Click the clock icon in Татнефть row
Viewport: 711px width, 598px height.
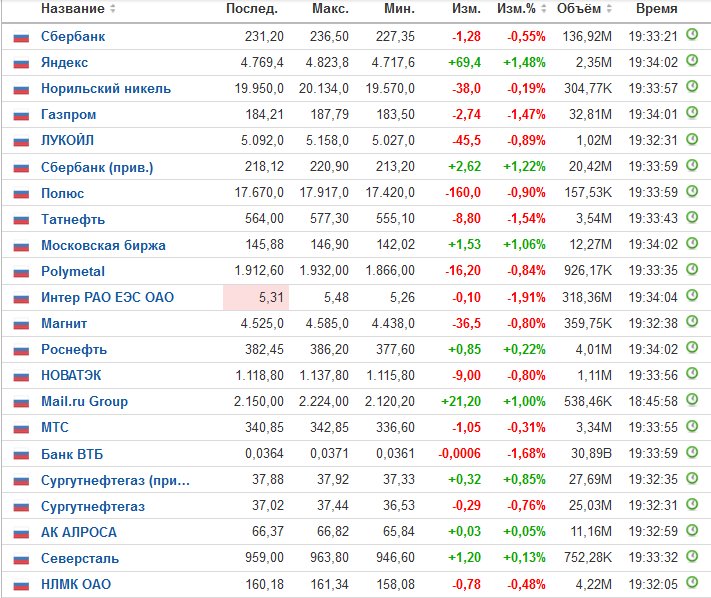point(692,217)
